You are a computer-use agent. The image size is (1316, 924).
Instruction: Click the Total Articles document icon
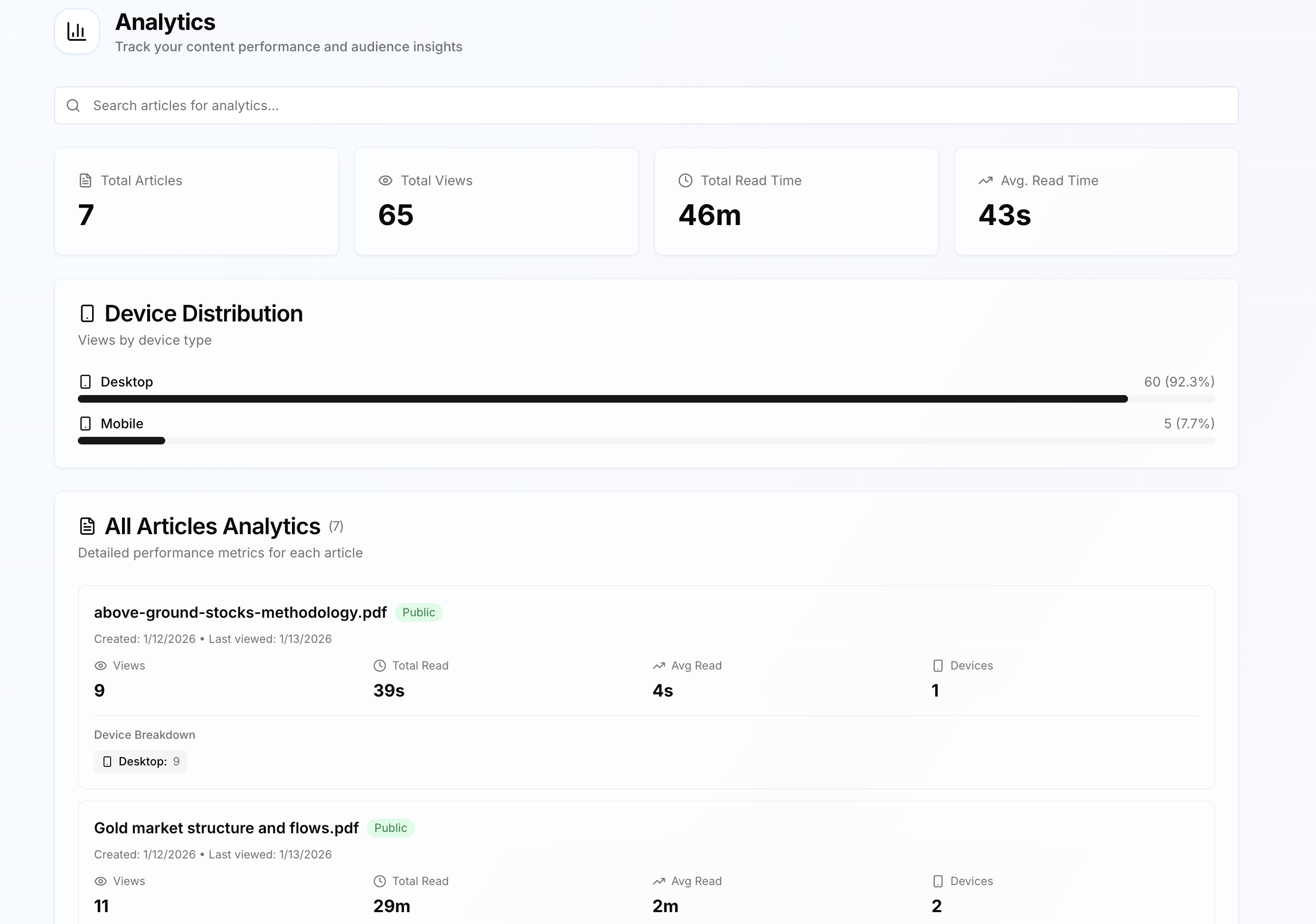click(85, 180)
